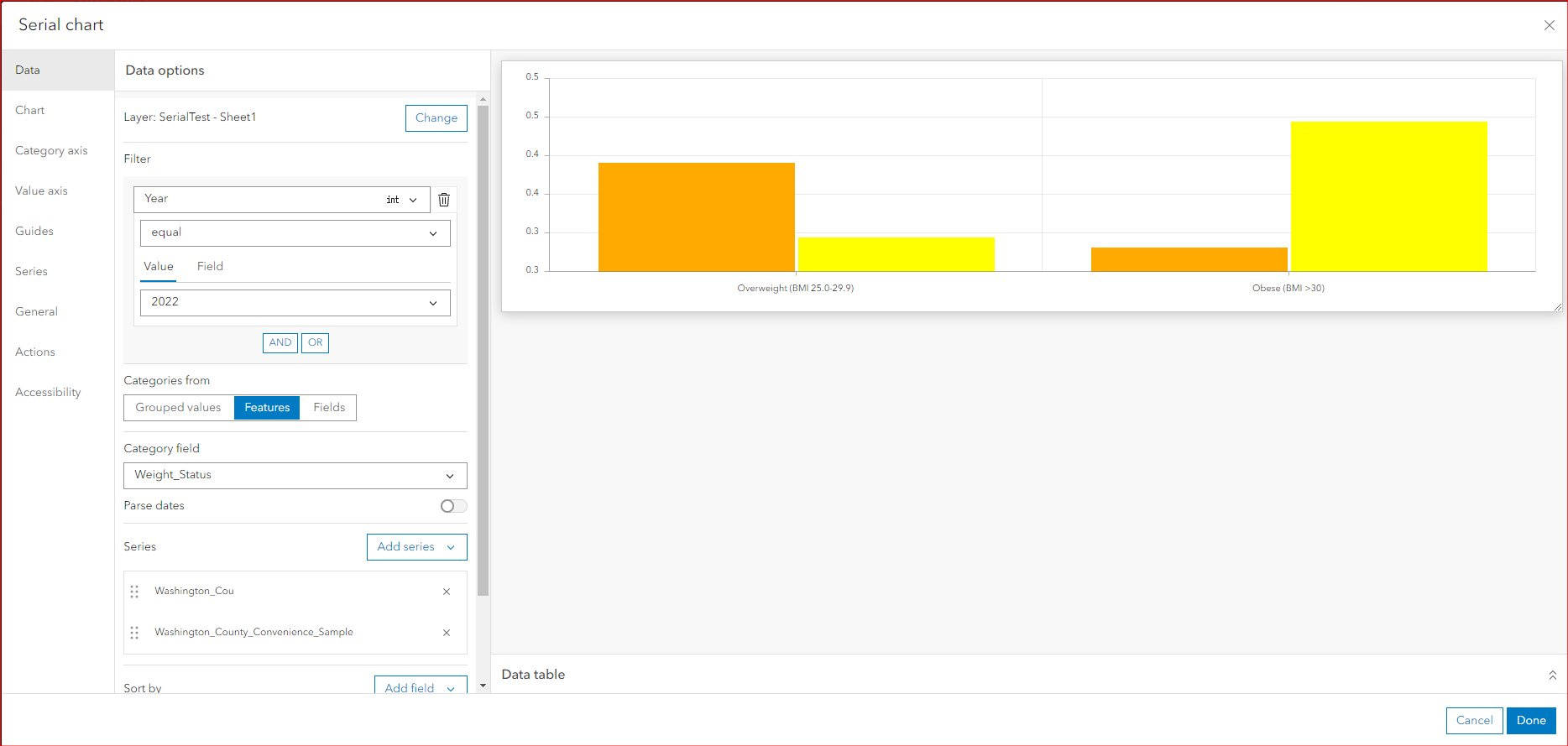Delete the Year filter with trash icon
1568x746 pixels.
[444, 200]
